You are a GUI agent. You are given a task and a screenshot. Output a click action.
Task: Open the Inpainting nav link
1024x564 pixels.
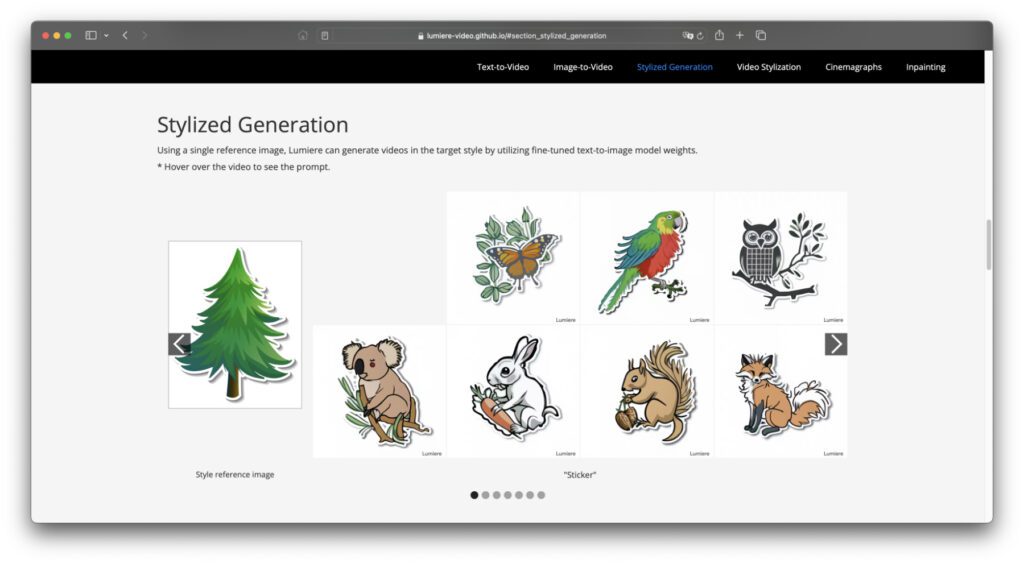coord(925,67)
